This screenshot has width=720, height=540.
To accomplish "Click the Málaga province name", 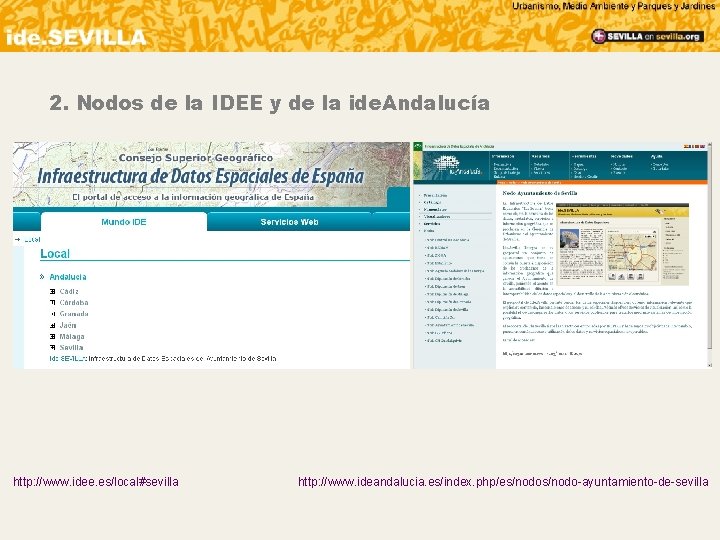I will click(72, 337).
